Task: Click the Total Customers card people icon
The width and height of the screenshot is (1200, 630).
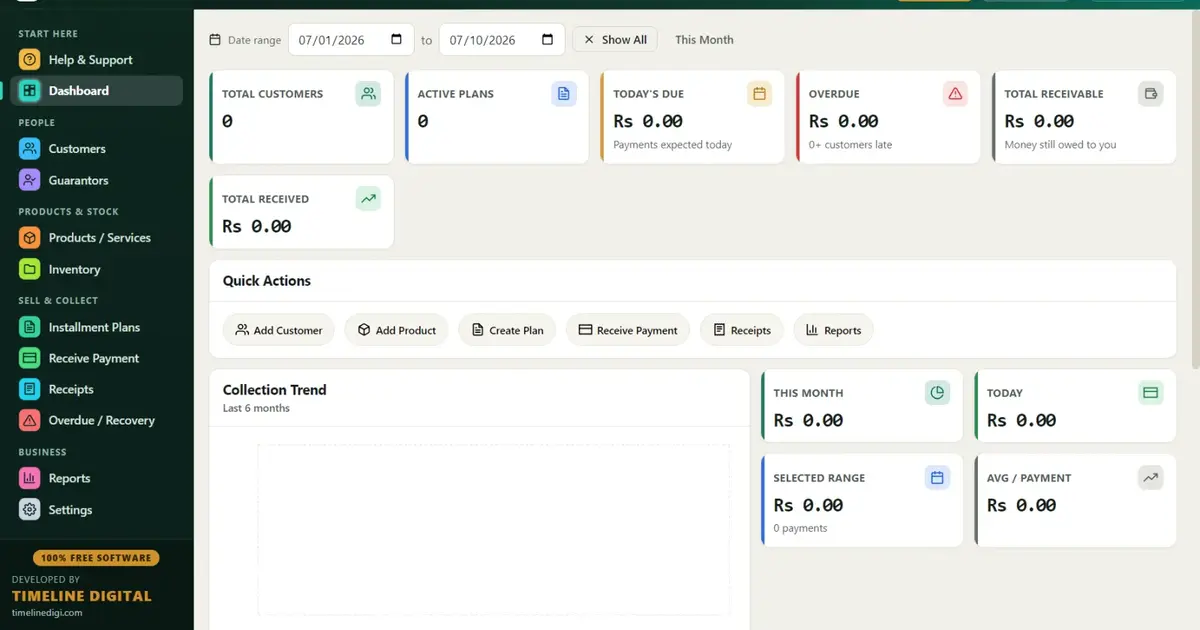Action: coord(368,94)
